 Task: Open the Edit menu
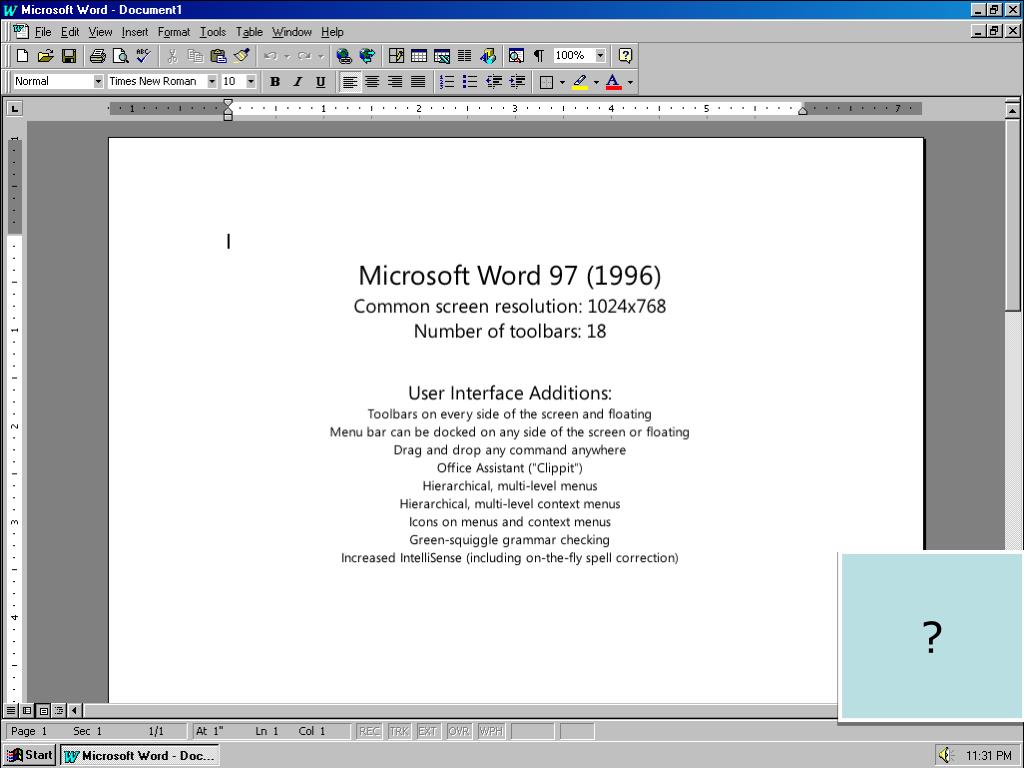[x=70, y=32]
